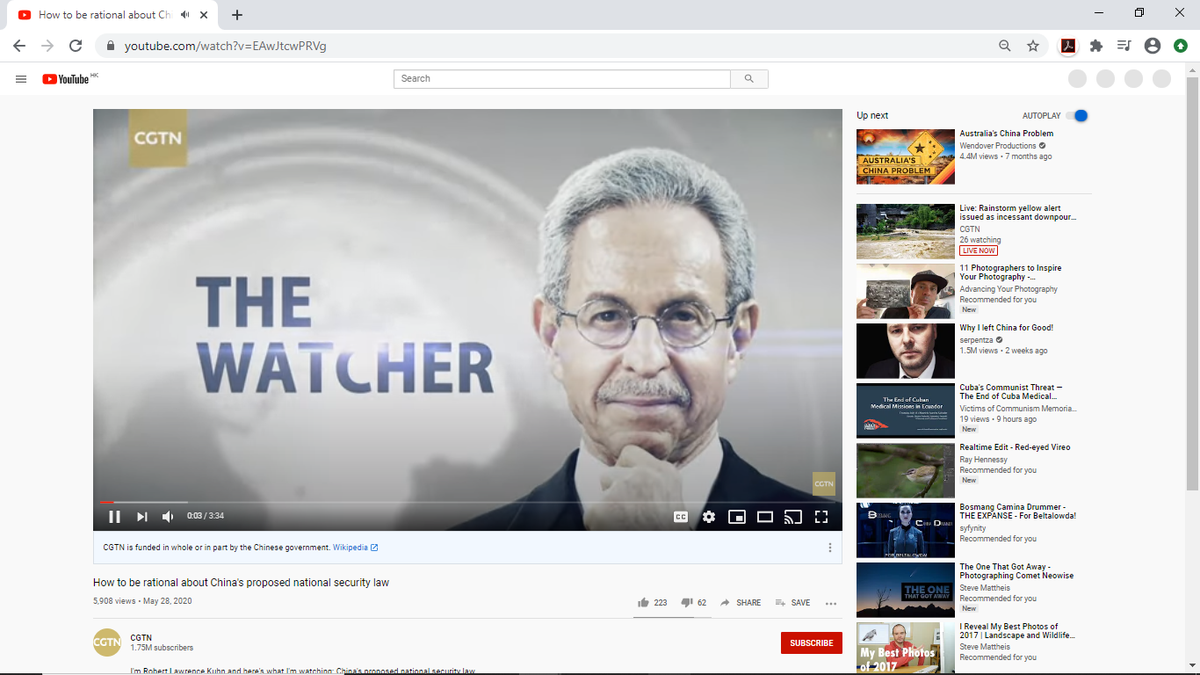Reload the current page
1200x675 pixels.
coord(75,46)
